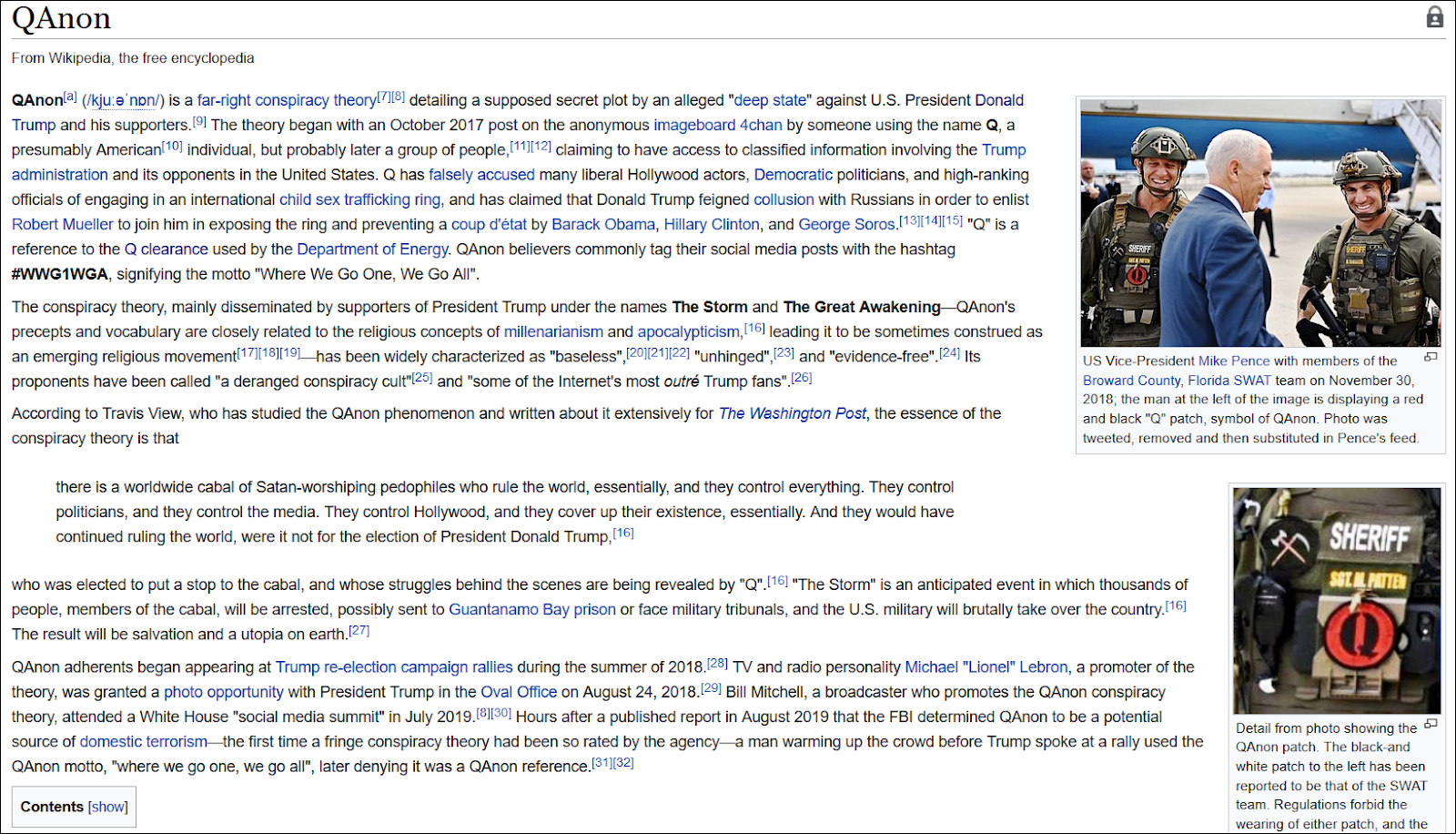Open the collusion link

[784, 199]
